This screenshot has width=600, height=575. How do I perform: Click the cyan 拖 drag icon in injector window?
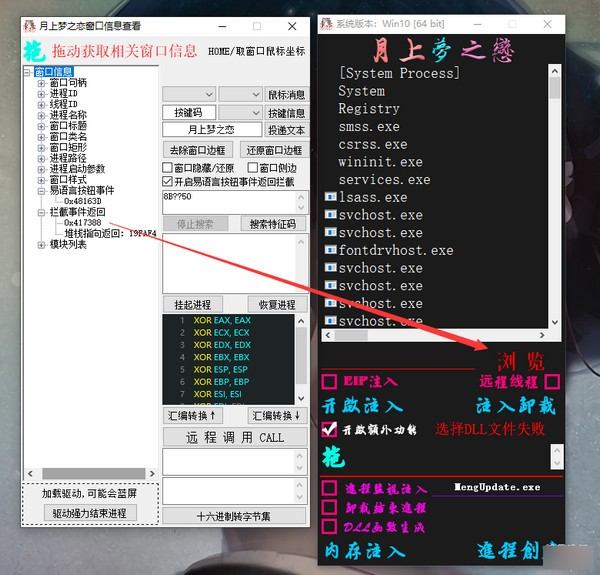(x=333, y=457)
